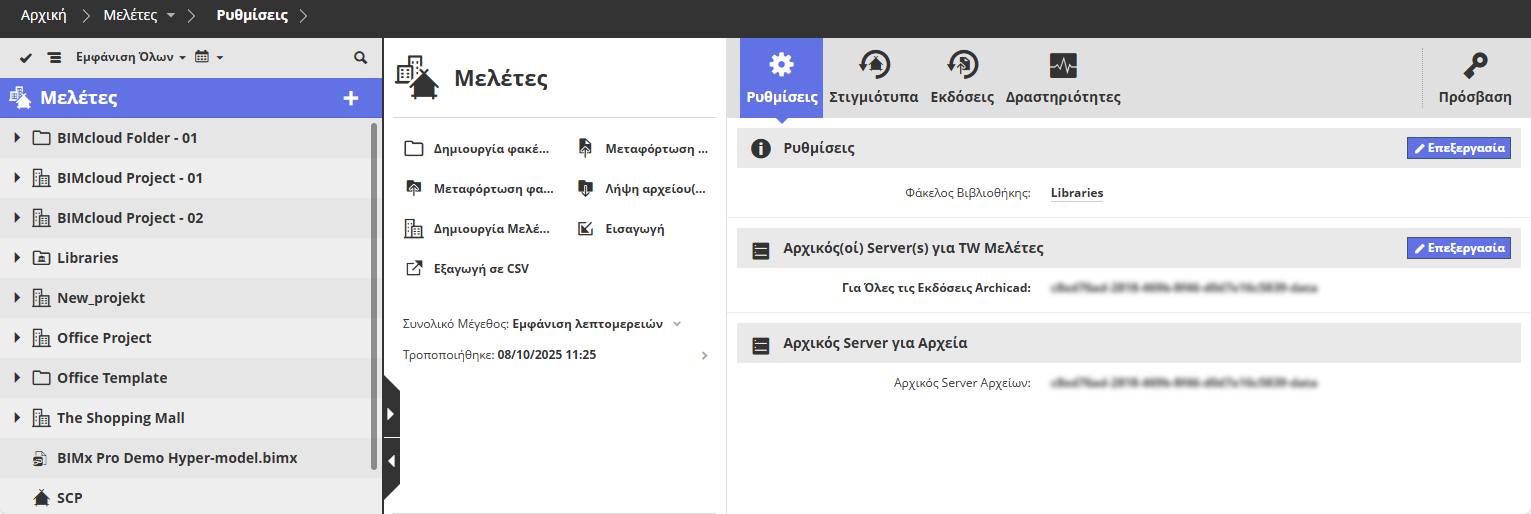Open the Libraries folder link
The image size is (1531, 514).
[1076, 193]
